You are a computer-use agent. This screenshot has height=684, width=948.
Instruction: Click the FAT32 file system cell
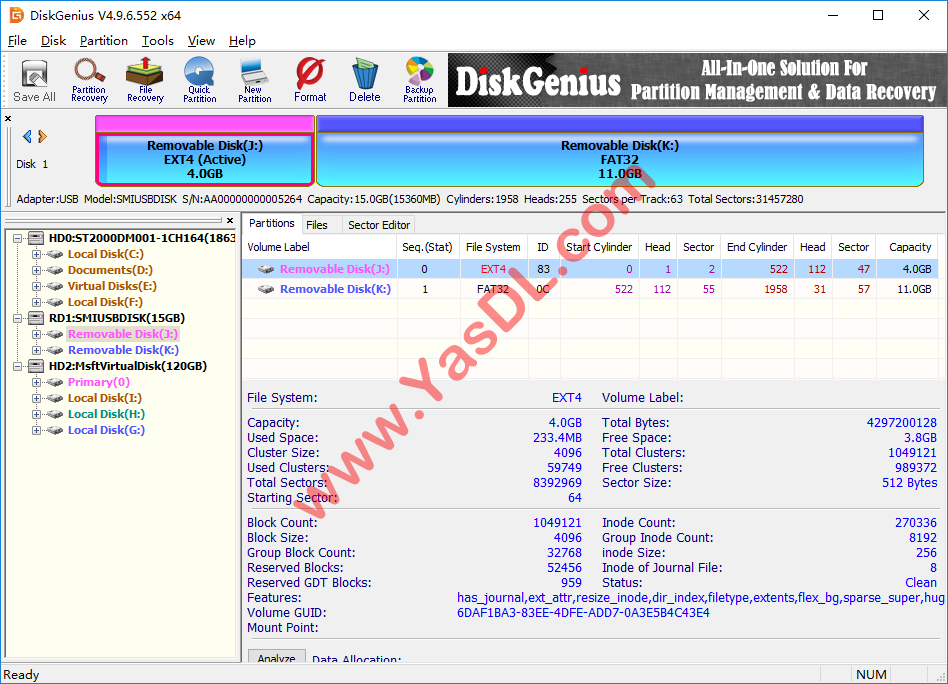493,290
